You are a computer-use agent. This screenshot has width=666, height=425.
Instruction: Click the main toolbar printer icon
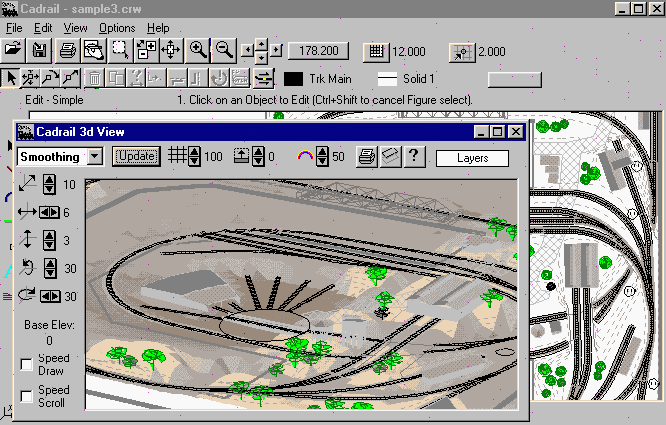point(68,51)
